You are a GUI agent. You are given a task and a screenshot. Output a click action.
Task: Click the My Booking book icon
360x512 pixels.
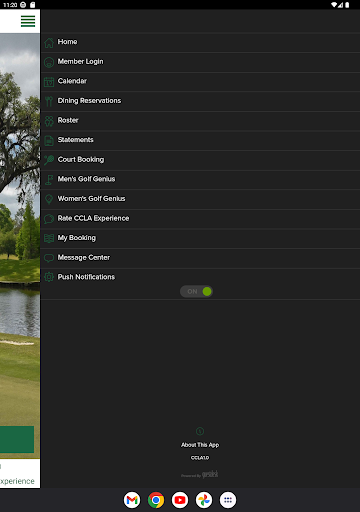coord(49,238)
